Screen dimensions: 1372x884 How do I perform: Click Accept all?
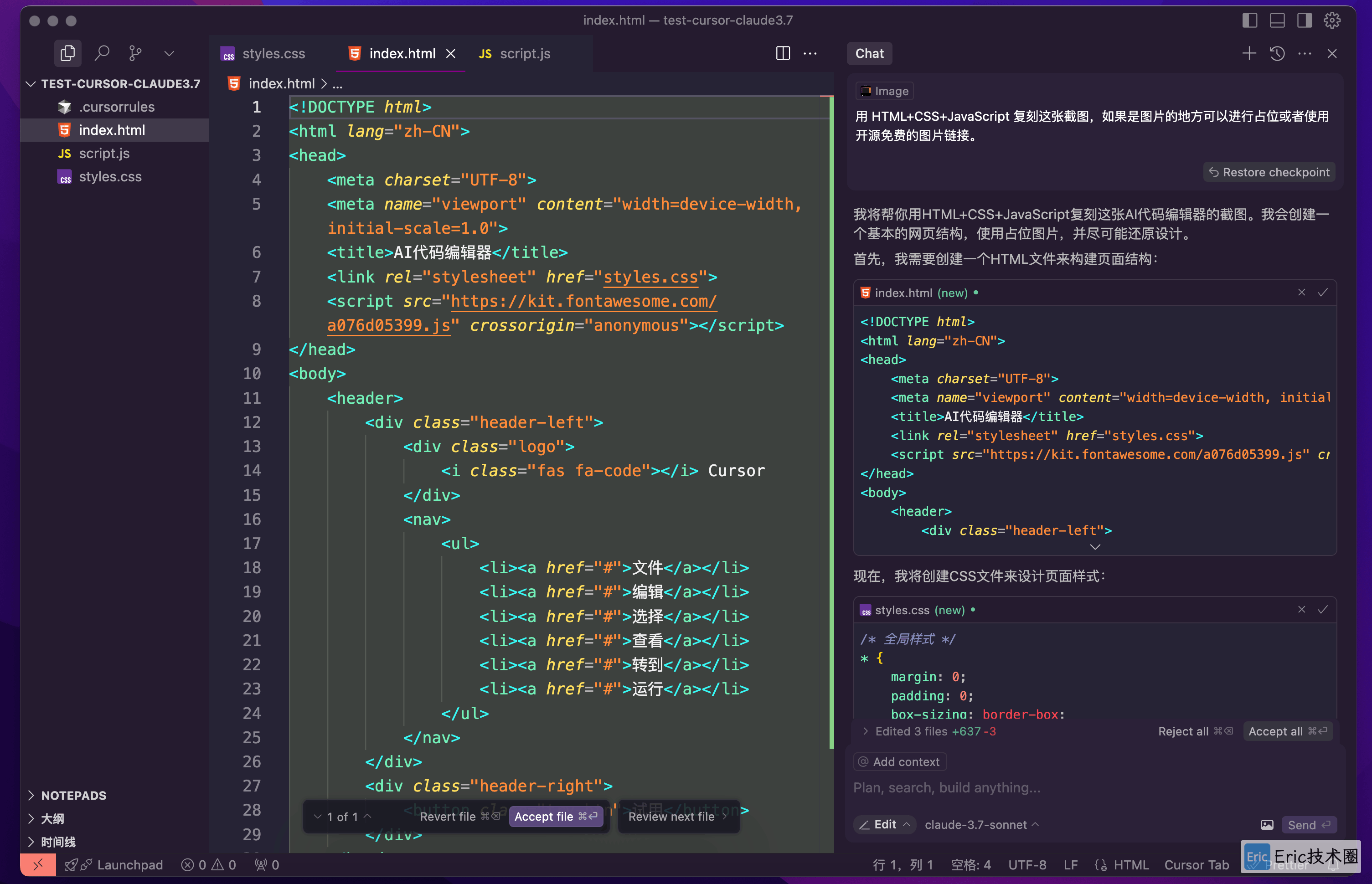(1288, 731)
